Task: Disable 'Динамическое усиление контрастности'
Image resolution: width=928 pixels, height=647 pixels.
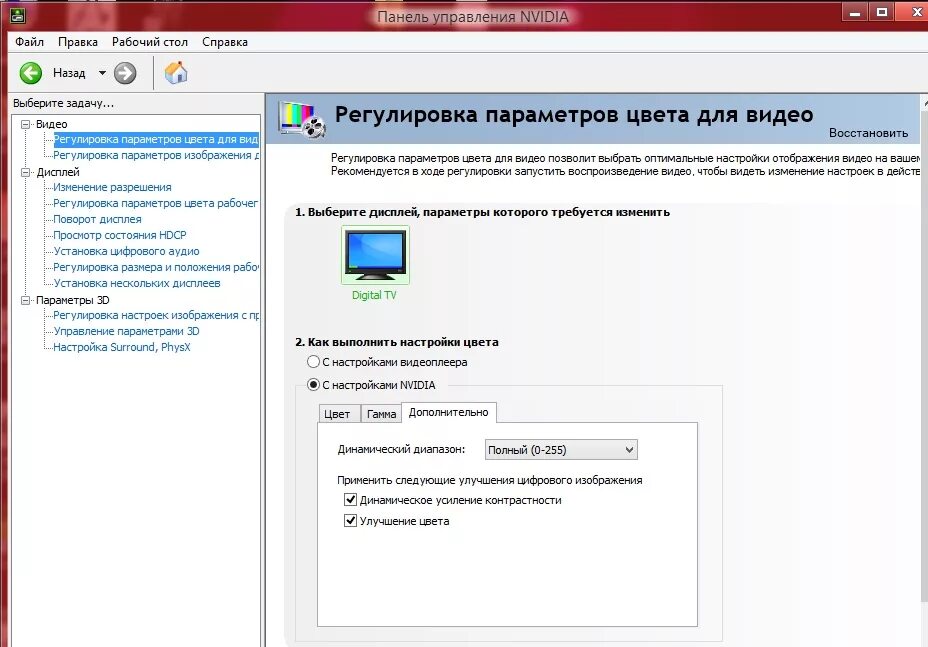Action: pyautogui.click(x=350, y=501)
